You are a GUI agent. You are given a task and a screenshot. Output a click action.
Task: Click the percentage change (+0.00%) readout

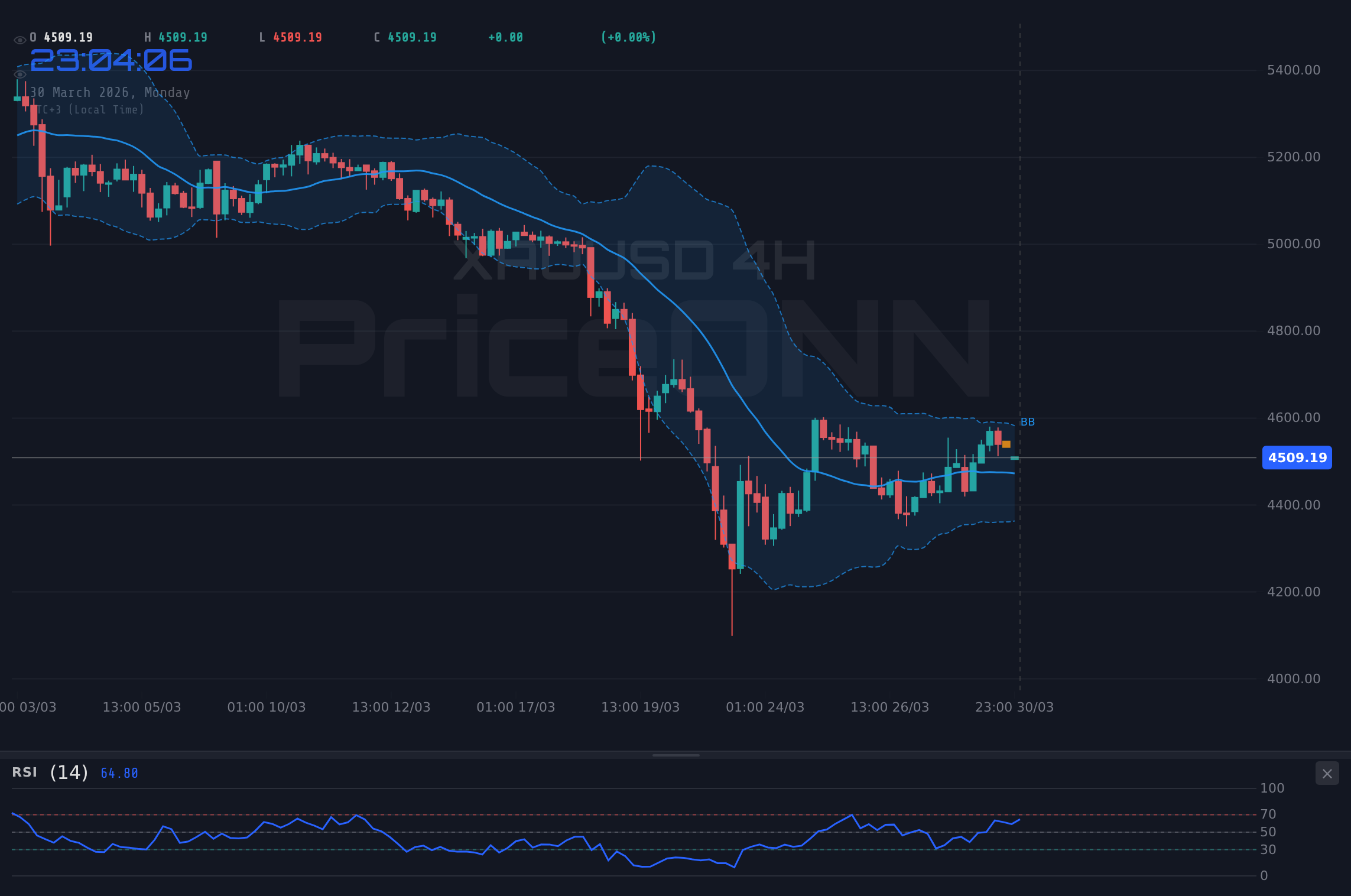(628, 37)
